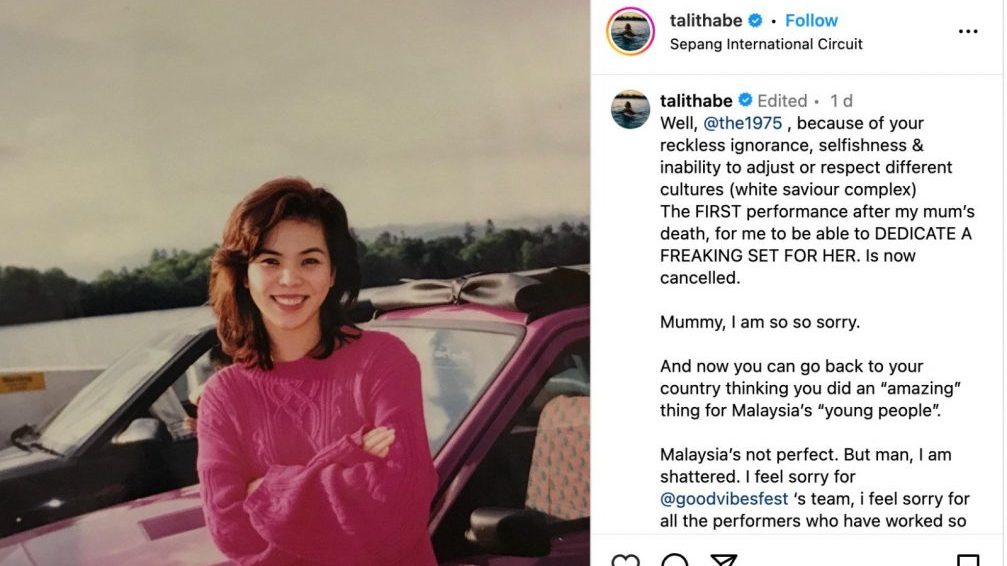The image size is (1007, 566).
Task: Open the @the1975 mention
Action: pos(742,123)
